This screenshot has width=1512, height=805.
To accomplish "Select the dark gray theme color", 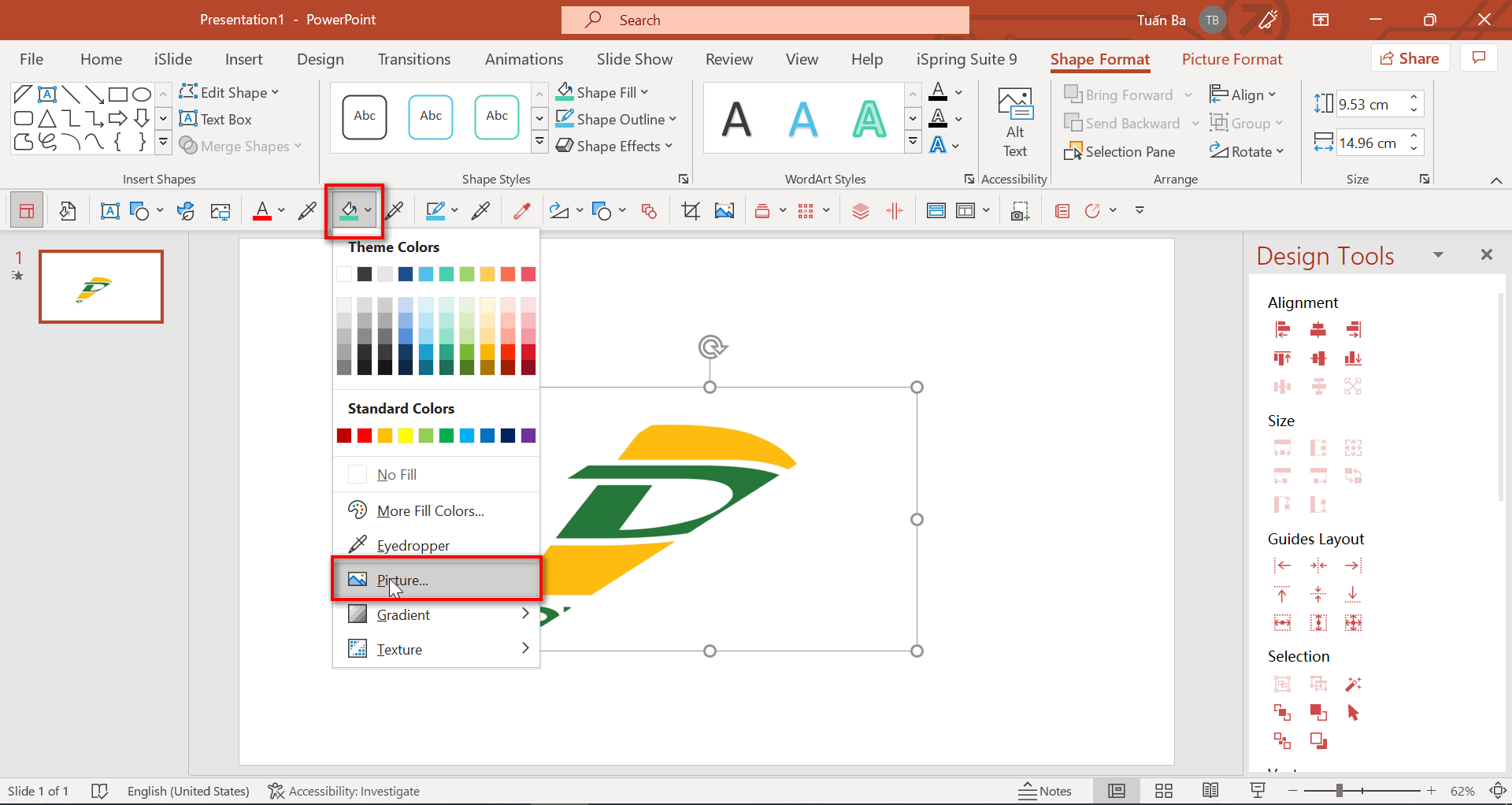I will (365, 274).
